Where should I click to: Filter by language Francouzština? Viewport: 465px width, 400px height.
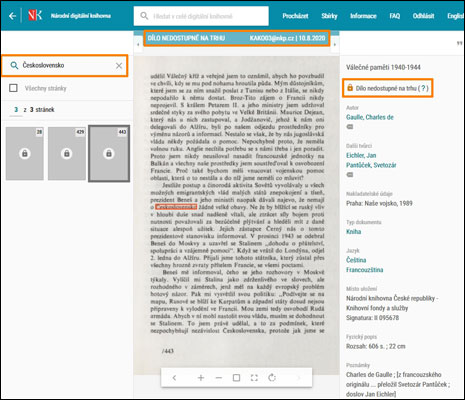point(364,270)
